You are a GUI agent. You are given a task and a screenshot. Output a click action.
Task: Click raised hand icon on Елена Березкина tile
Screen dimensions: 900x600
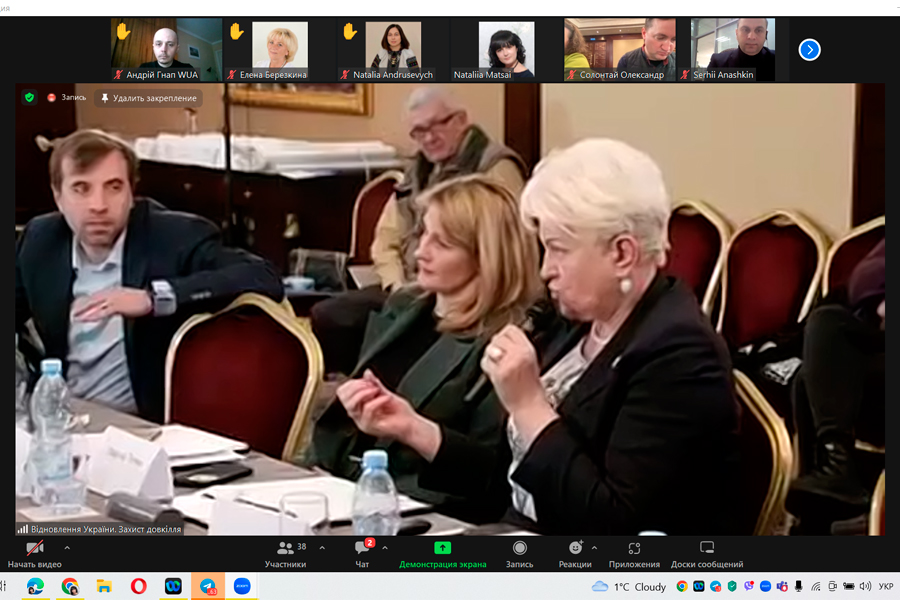(x=236, y=31)
